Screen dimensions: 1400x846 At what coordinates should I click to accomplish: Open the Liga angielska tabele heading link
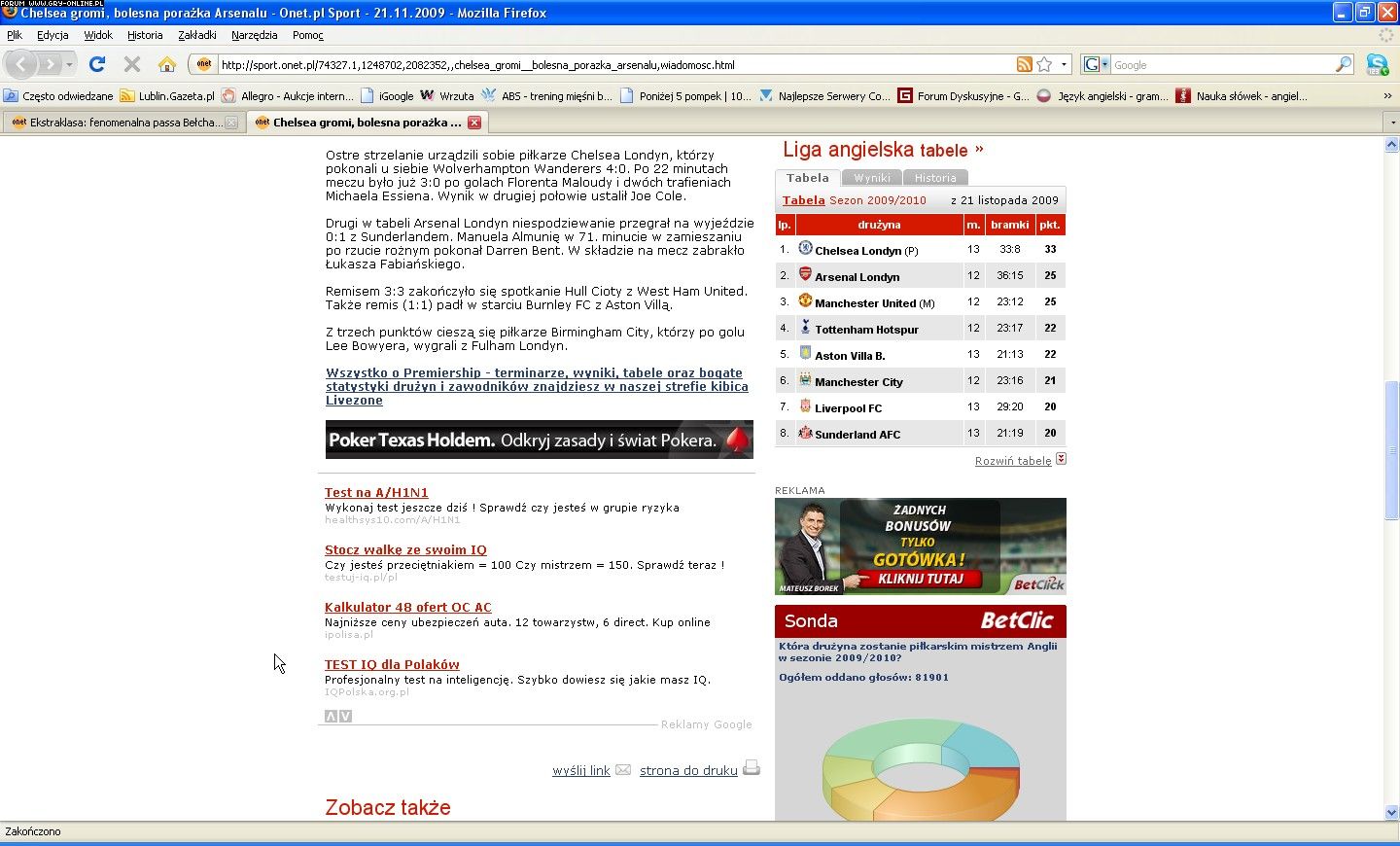[883, 150]
